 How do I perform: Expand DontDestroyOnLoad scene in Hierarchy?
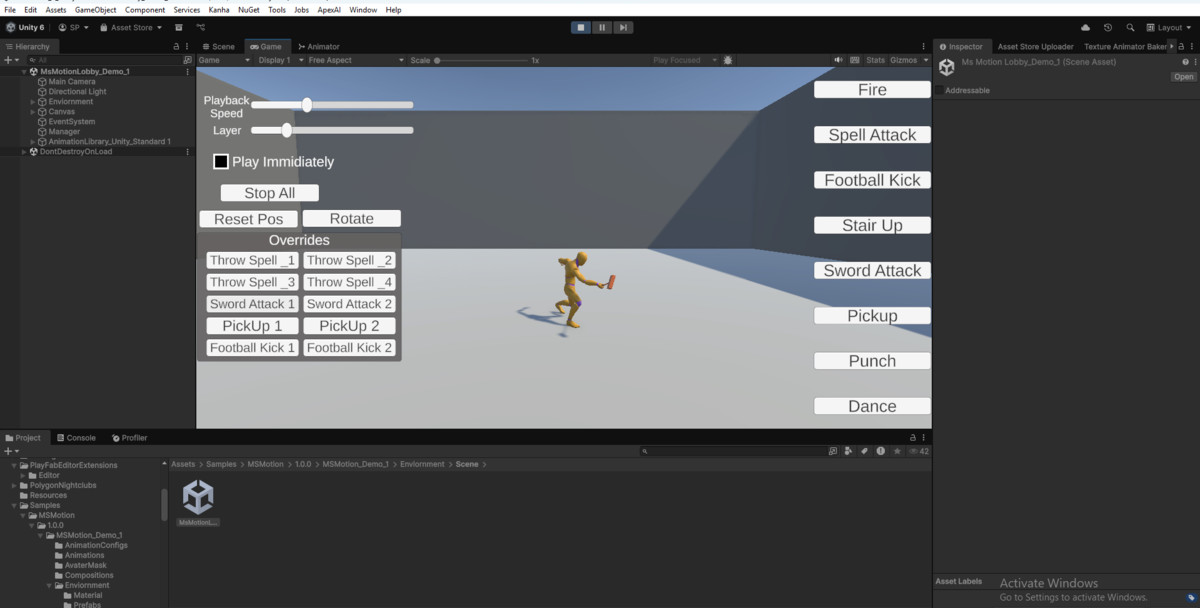[24, 152]
